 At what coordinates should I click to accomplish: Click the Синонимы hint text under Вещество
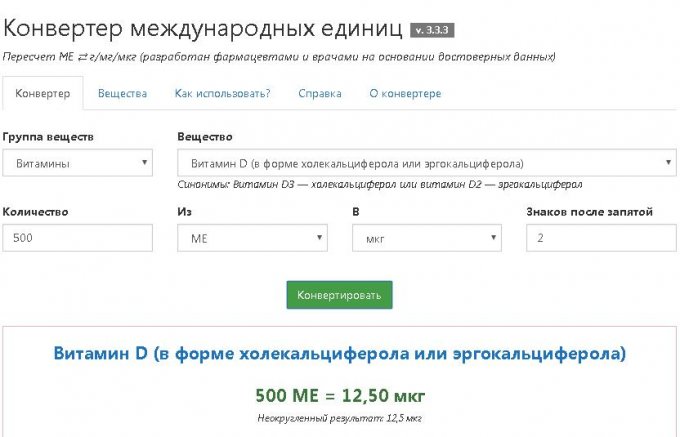coord(379,184)
